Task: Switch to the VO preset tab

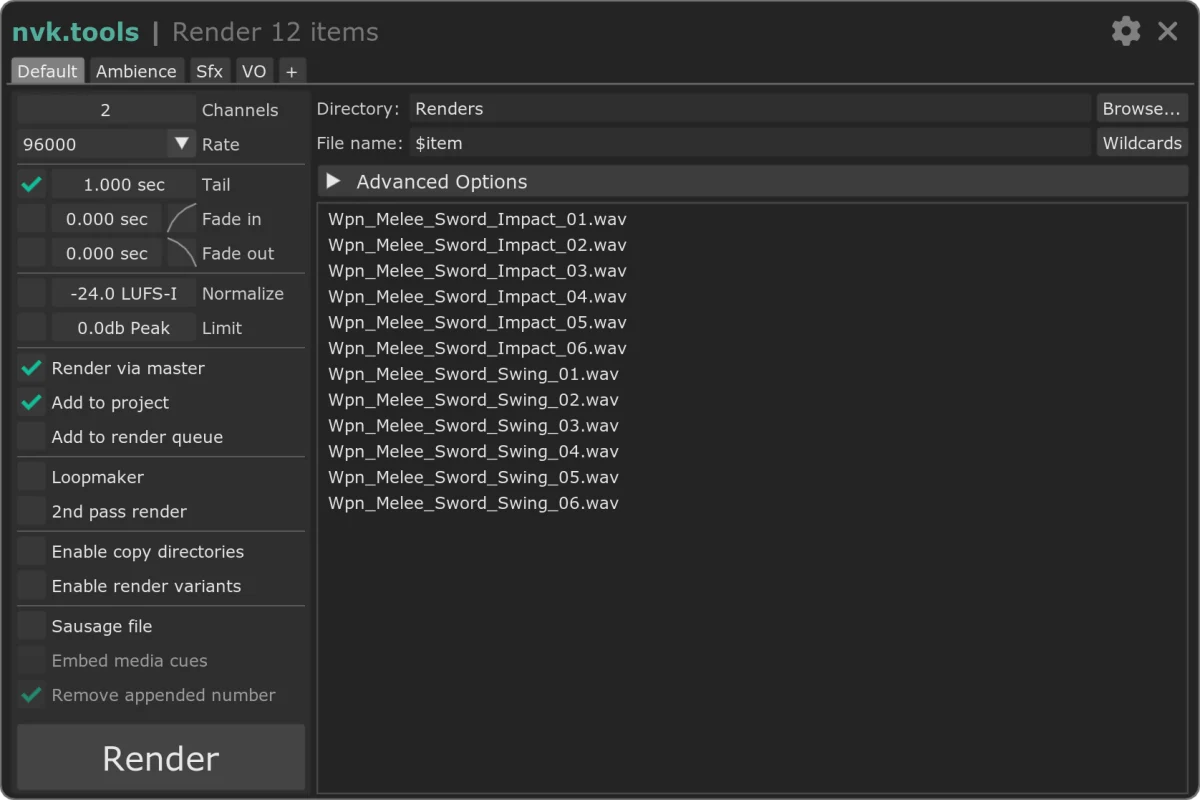Action: tap(254, 71)
